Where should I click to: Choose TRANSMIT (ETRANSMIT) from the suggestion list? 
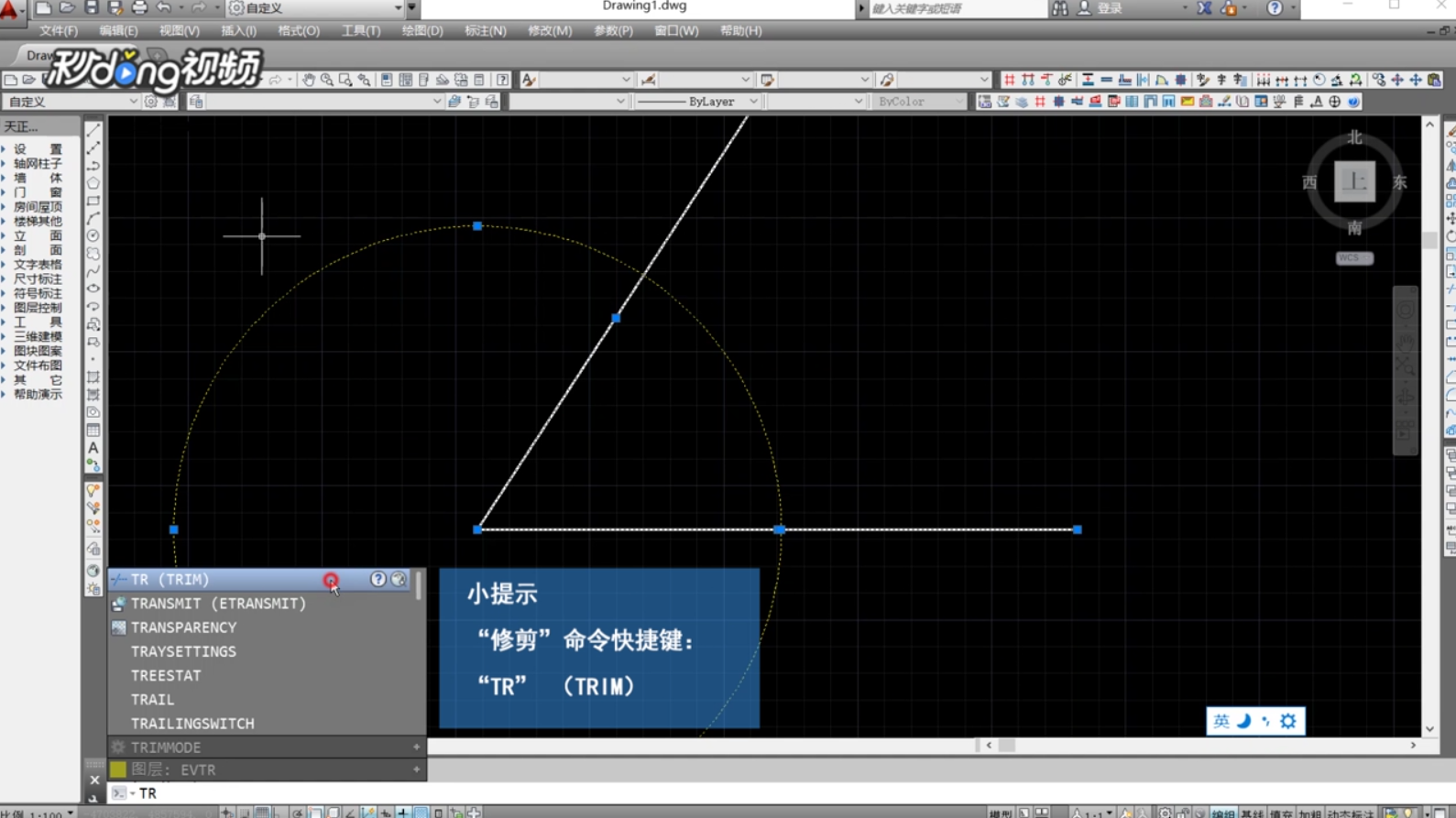267,604
